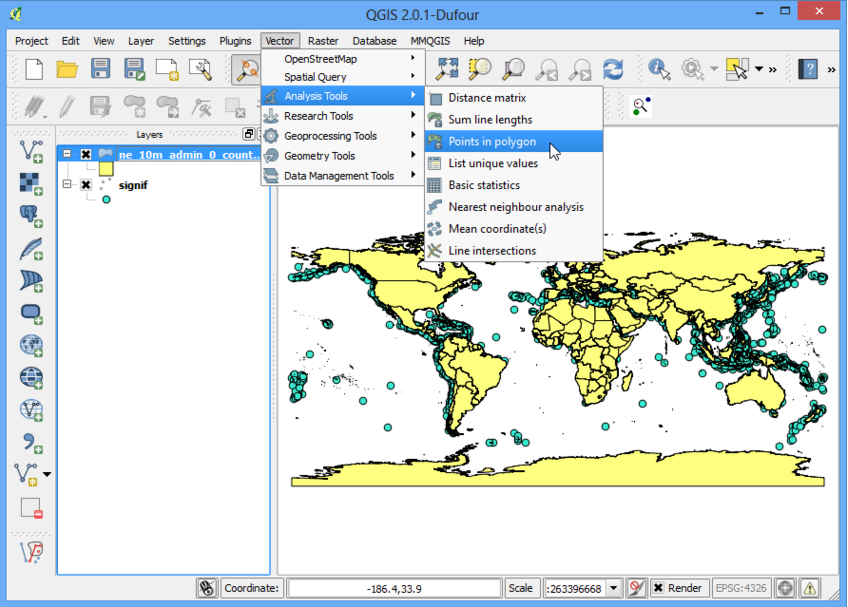Click teal circle symbol of signif layer

107,200
